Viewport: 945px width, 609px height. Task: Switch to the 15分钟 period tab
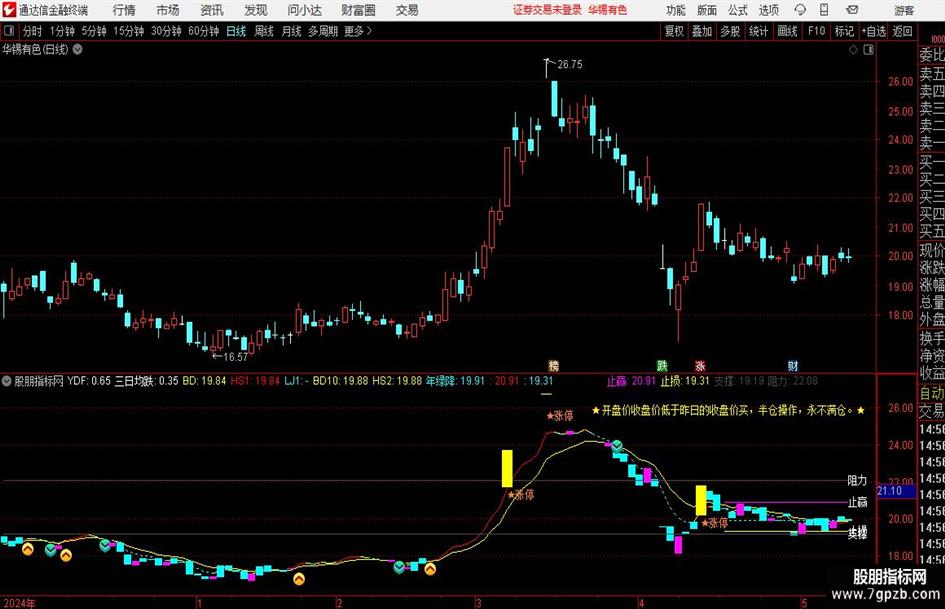coord(129,31)
